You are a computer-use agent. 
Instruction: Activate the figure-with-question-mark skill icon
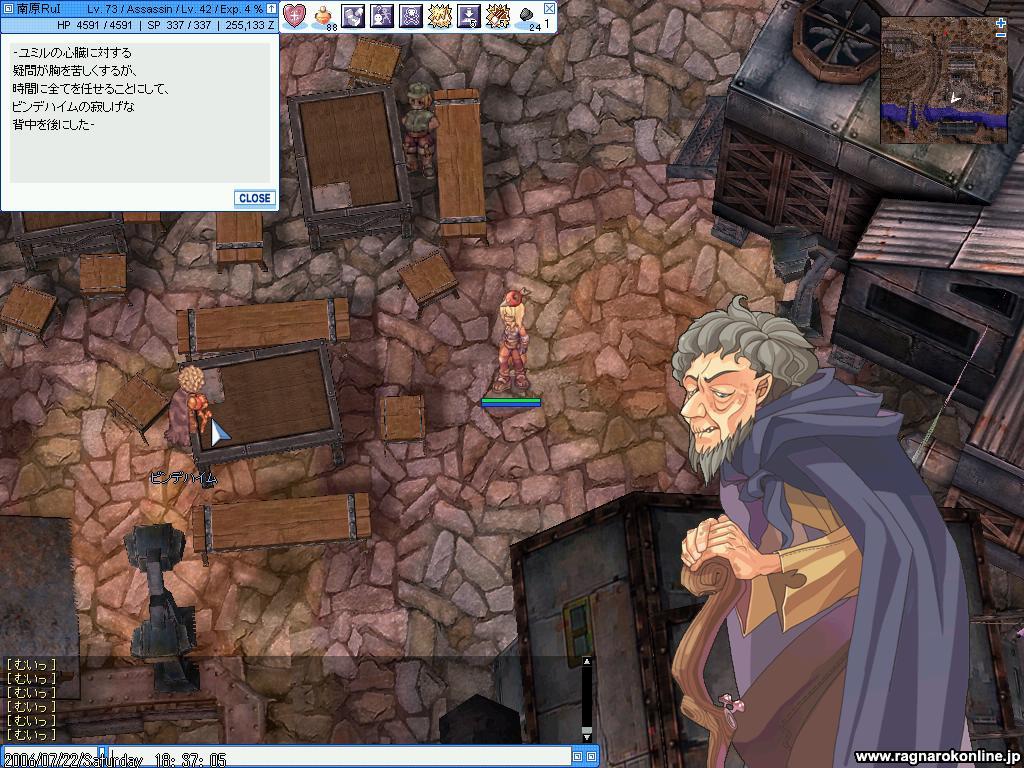[381, 16]
